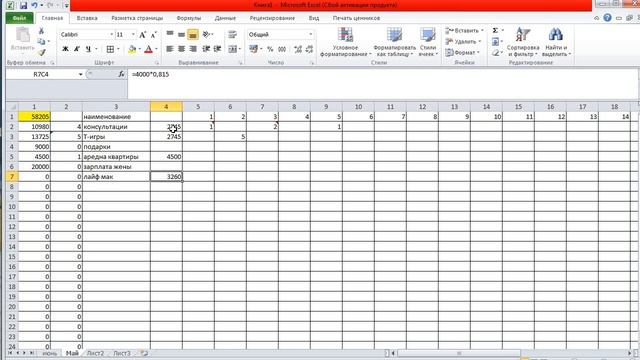This screenshot has width=640, height=360.
Task: Click the increase font size icon
Action: [x=142, y=35]
